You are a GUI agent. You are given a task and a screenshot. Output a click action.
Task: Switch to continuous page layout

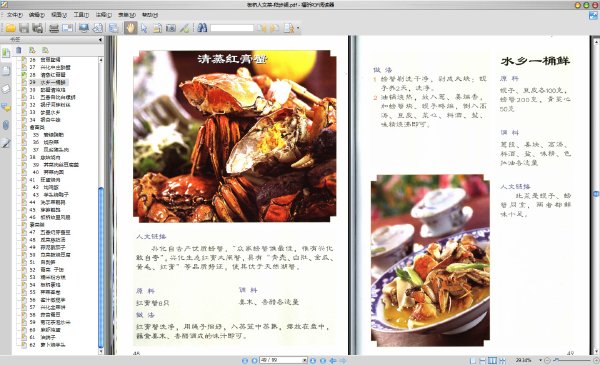(483, 360)
